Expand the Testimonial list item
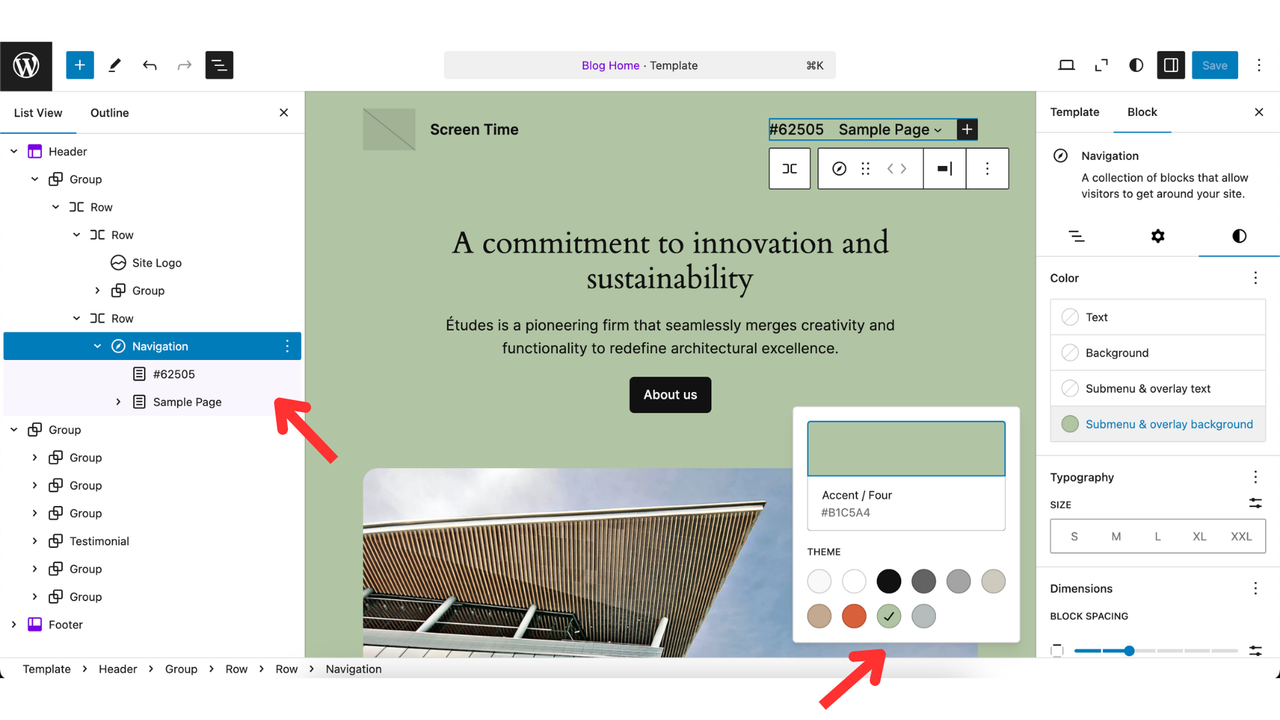 [35, 541]
